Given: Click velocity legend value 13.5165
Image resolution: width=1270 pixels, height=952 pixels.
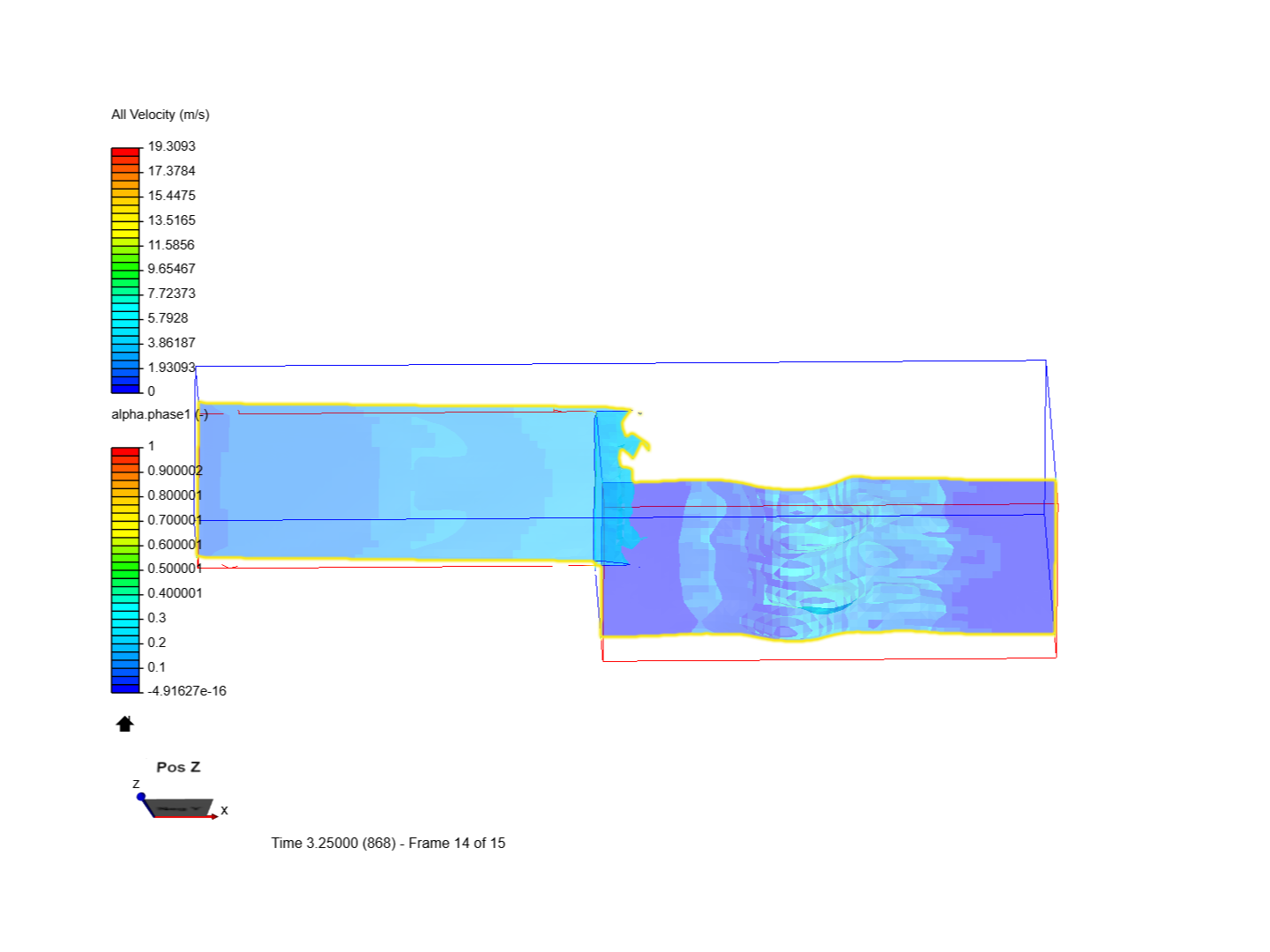Looking at the screenshot, I should tap(171, 220).
